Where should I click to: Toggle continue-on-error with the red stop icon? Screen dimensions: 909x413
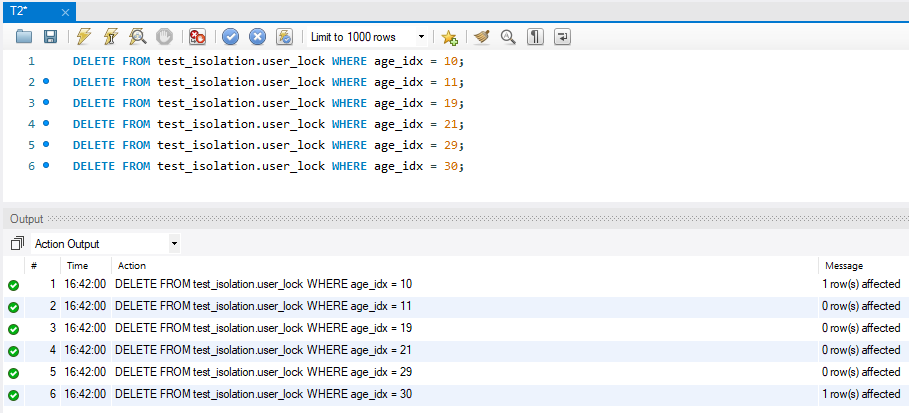coord(198,37)
